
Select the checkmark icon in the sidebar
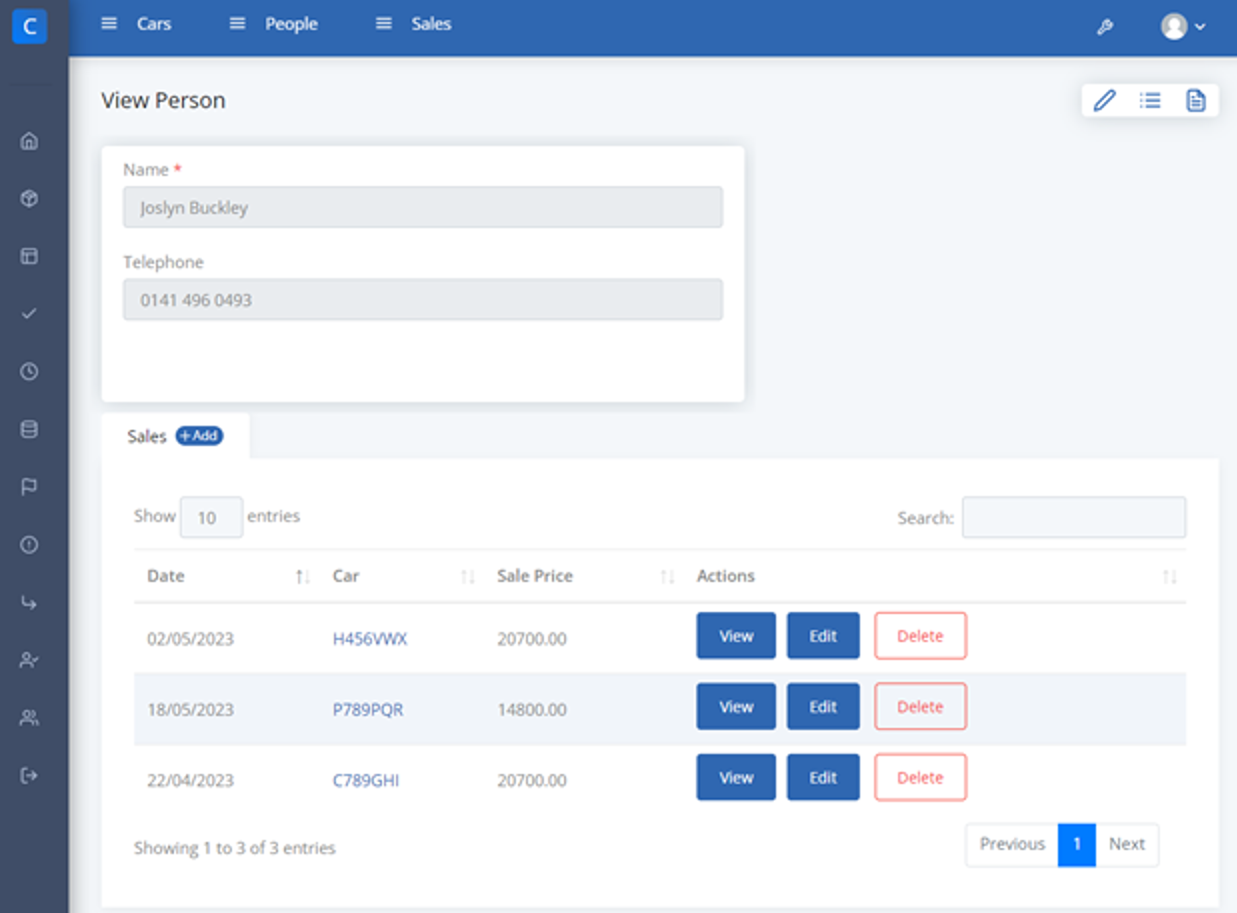tap(30, 313)
